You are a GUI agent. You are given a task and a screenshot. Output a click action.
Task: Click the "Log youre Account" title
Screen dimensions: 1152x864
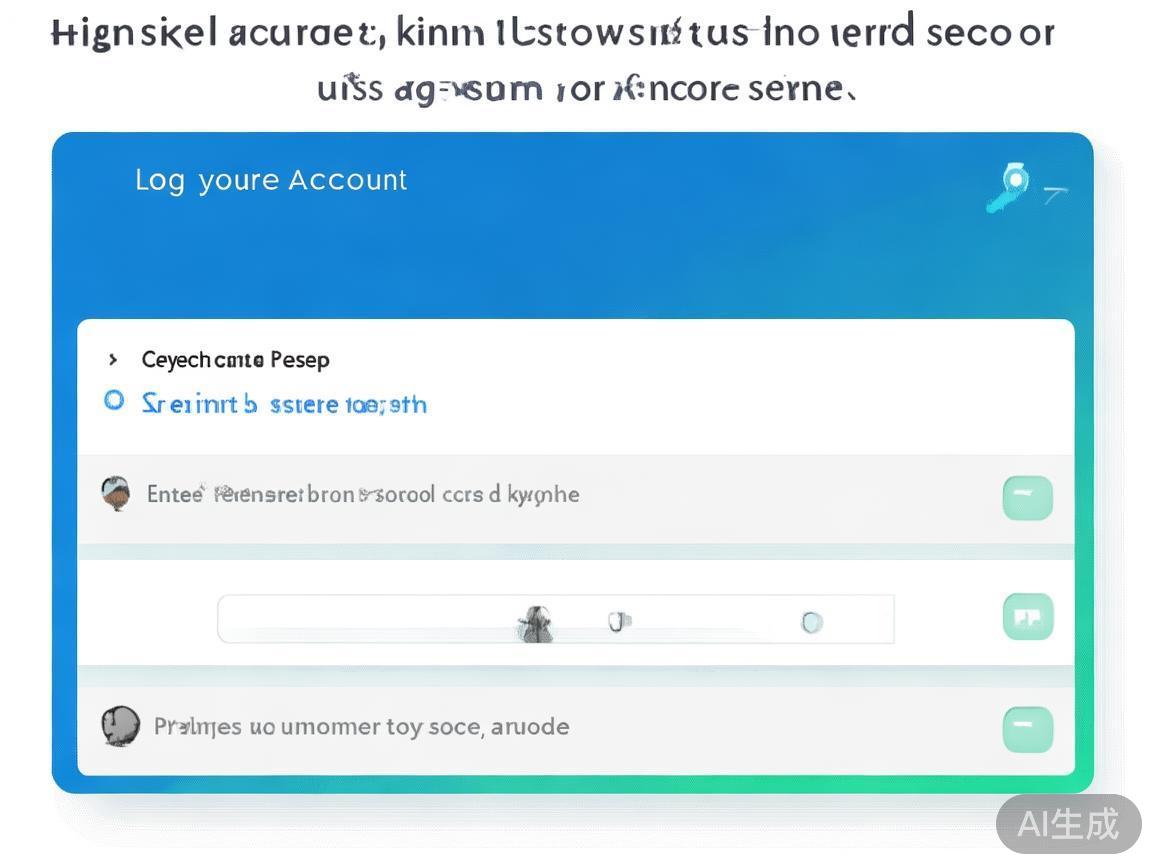[271, 181]
